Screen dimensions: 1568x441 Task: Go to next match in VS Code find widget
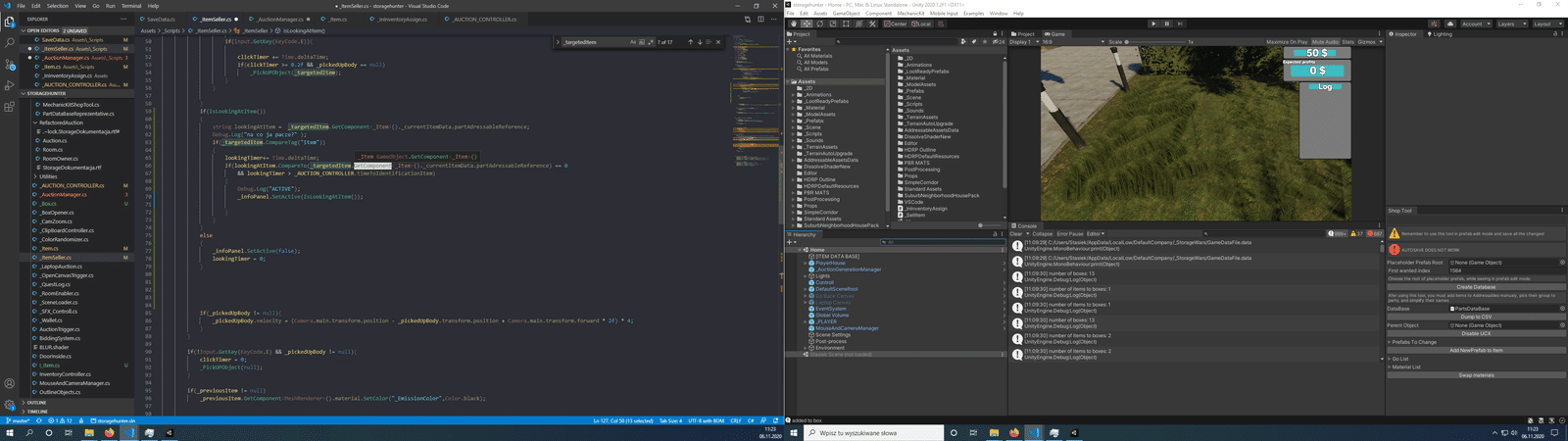(x=700, y=42)
